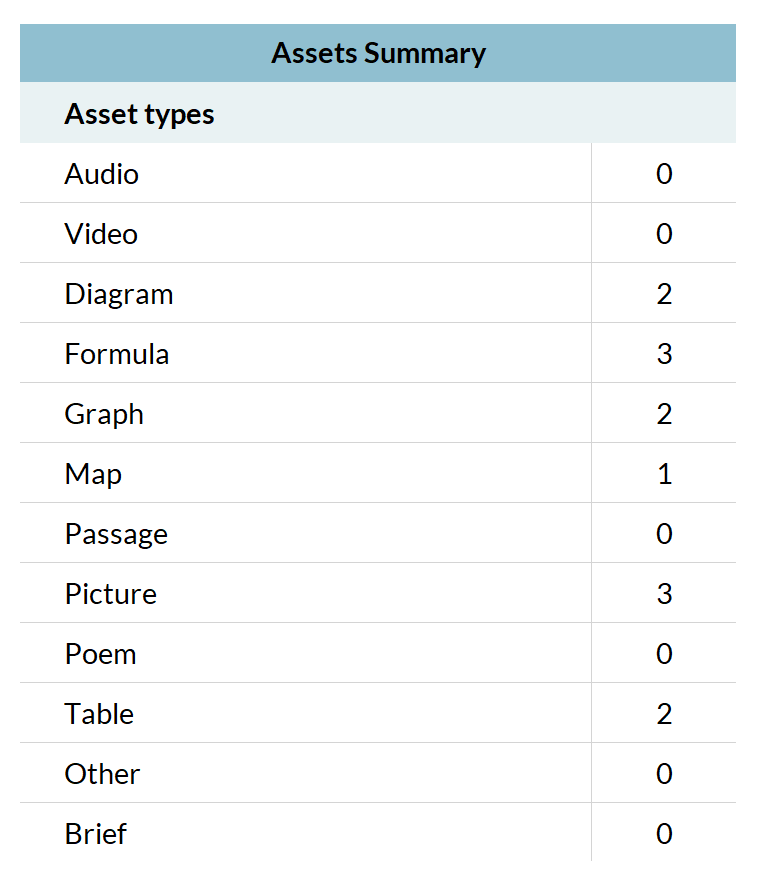Viewport: 780px width, 887px height.
Task: Click the Poem row label
Action: pyautogui.click(x=100, y=654)
